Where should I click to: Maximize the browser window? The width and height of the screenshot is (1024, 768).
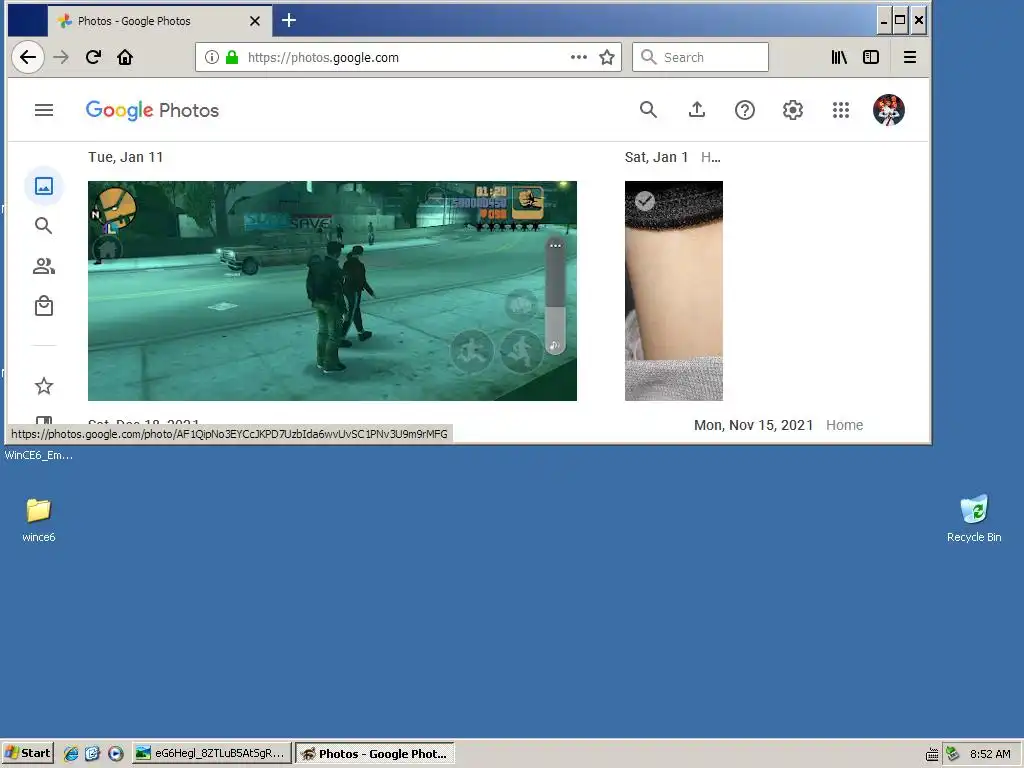click(x=900, y=21)
